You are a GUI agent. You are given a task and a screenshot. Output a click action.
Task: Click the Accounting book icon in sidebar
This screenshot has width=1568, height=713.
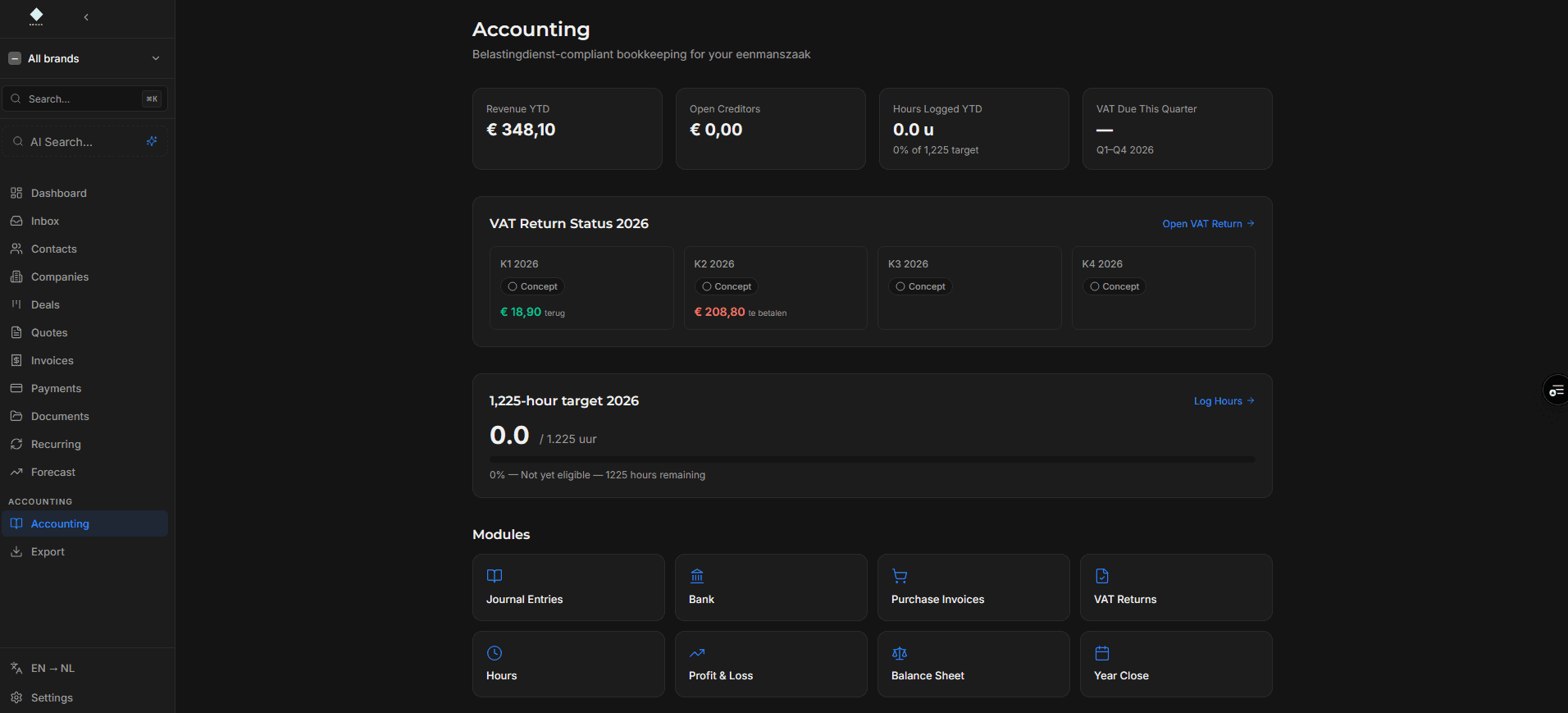pyautogui.click(x=16, y=523)
